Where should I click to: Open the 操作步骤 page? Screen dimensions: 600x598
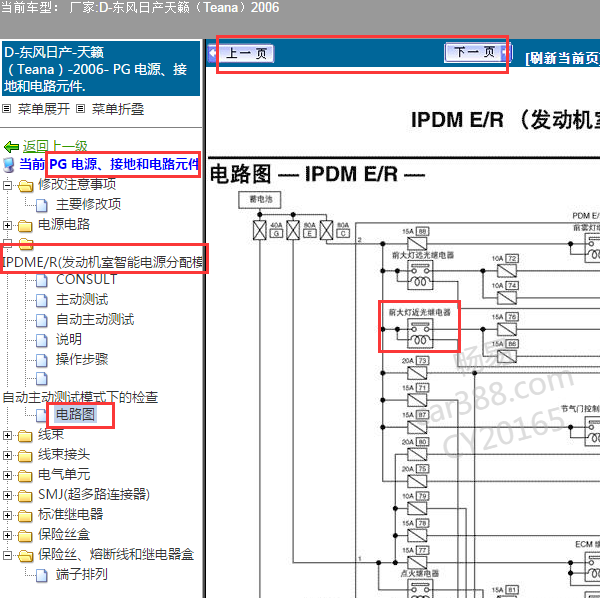point(82,359)
